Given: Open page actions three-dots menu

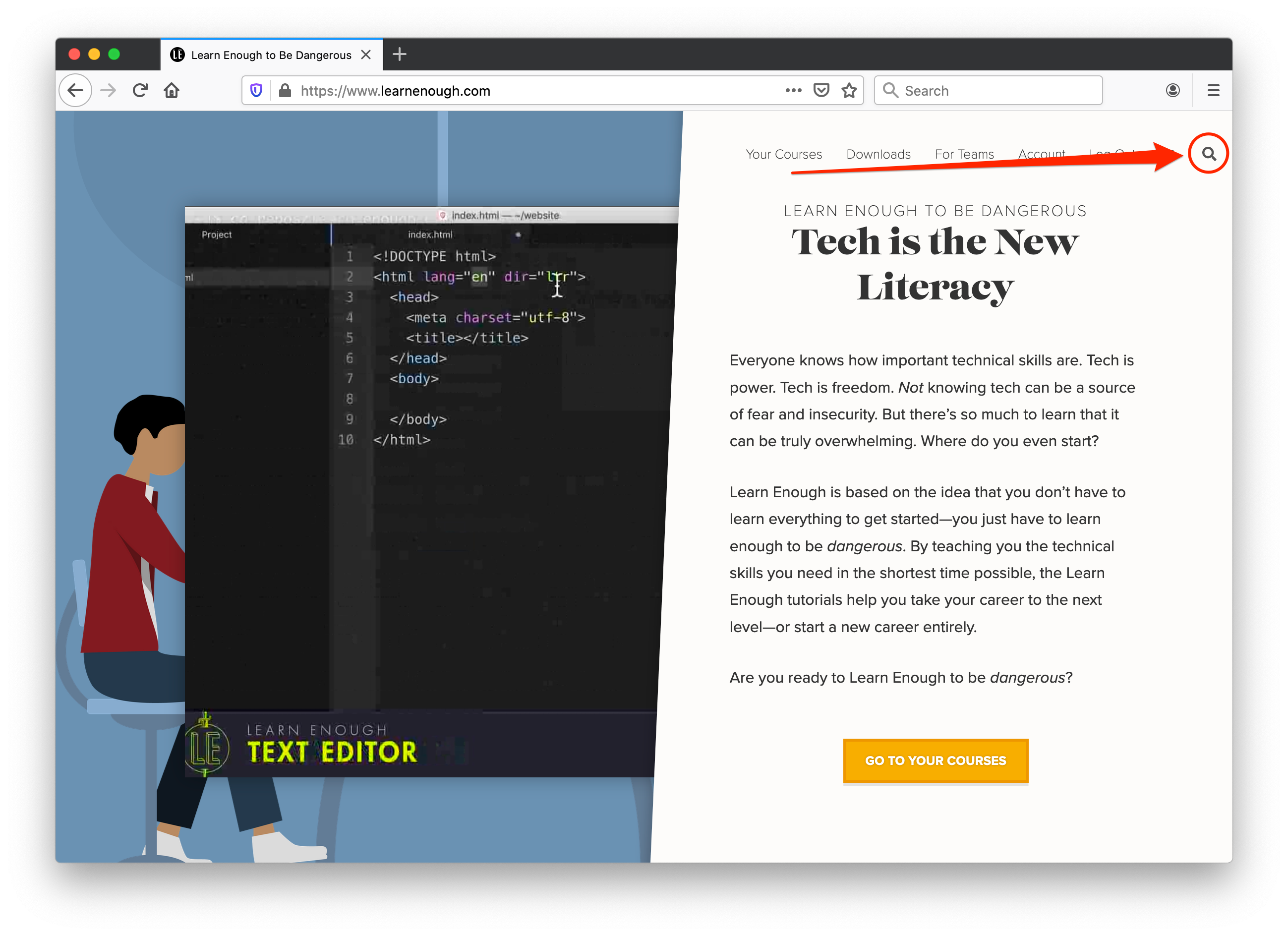Looking at the screenshot, I should (x=793, y=90).
